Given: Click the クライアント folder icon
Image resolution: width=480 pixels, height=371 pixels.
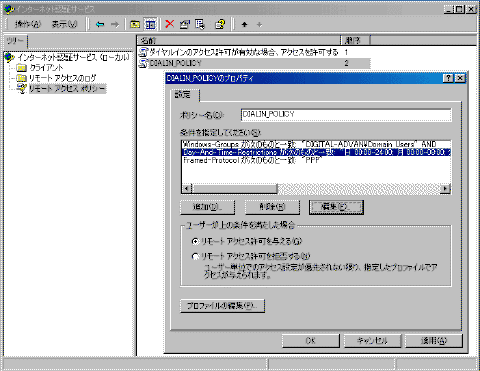Looking at the screenshot, I should coord(22,68).
